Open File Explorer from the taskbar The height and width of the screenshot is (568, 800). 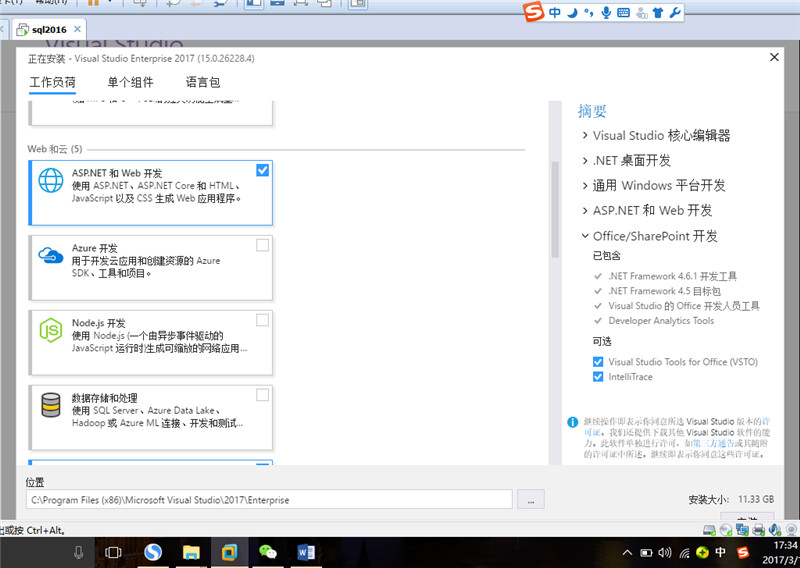click(191, 552)
